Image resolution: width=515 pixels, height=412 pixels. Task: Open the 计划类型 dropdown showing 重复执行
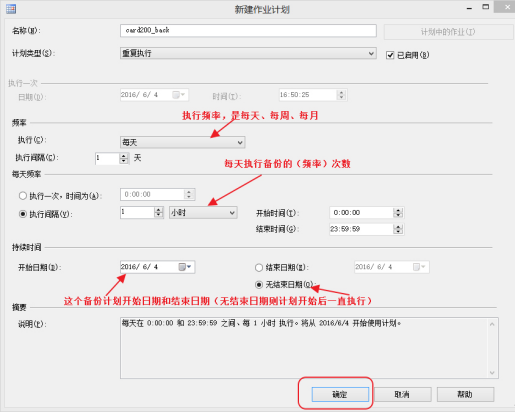pyautogui.click(x=248, y=53)
